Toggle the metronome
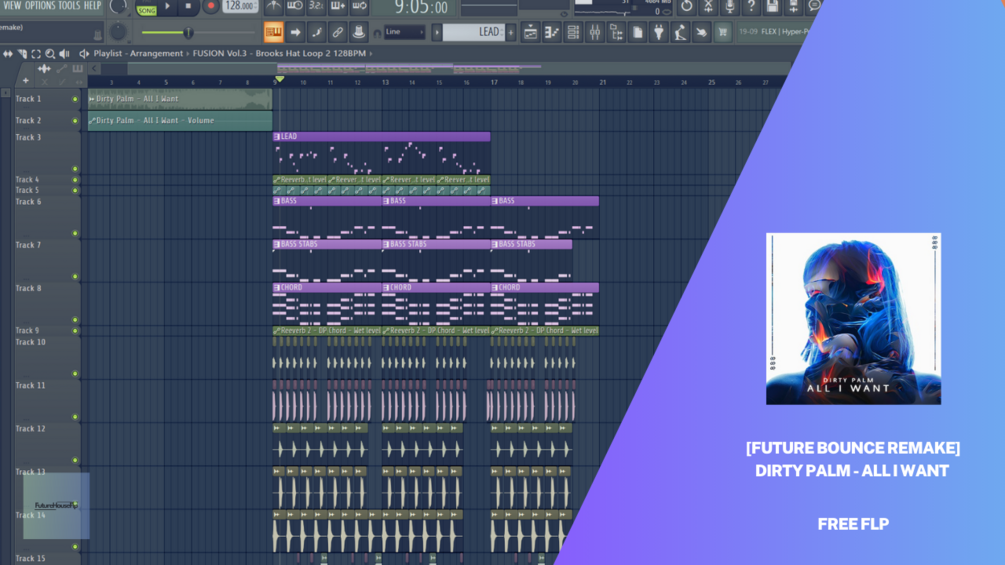The height and width of the screenshot is (565, 1005). (x=274, y=6)
